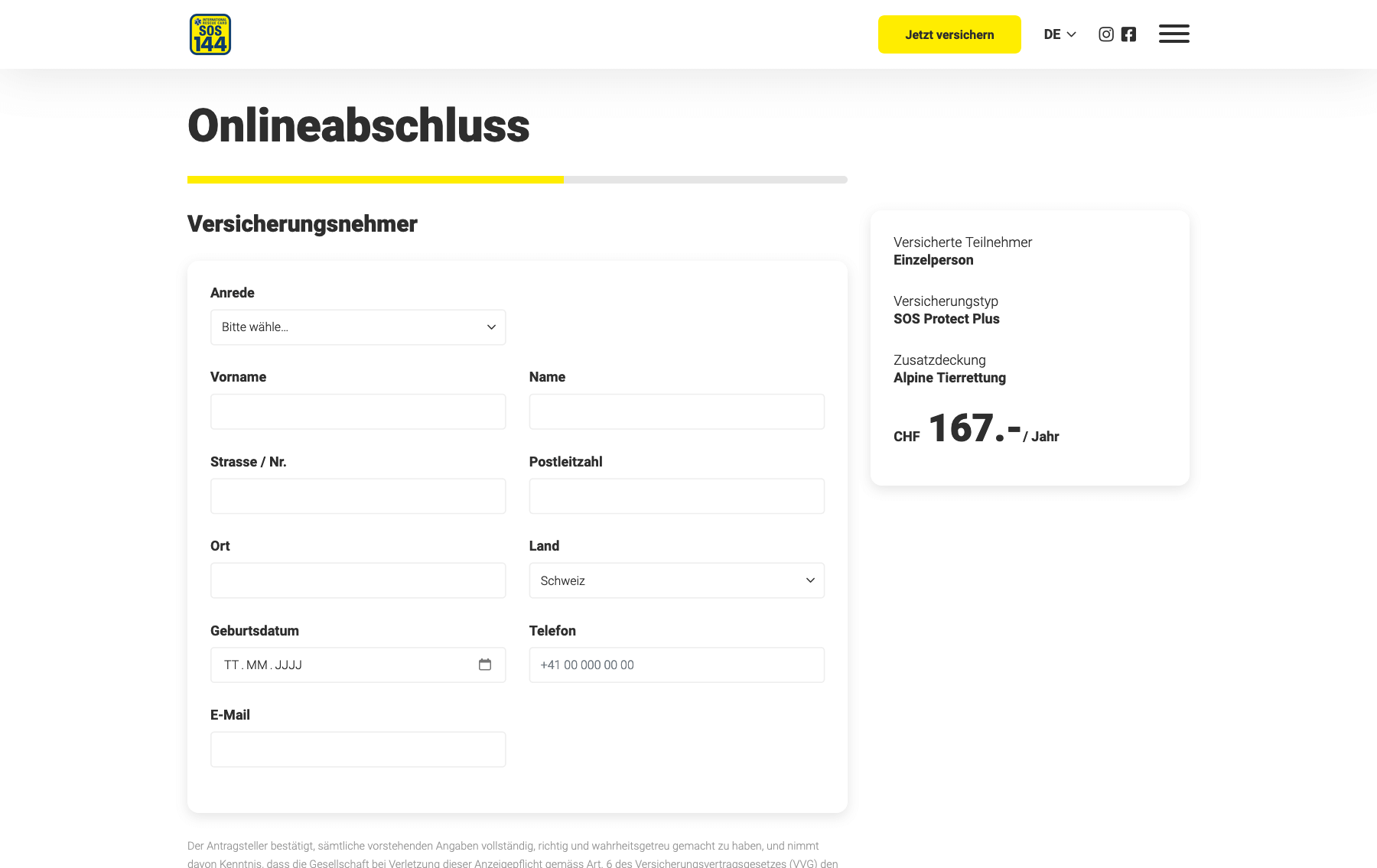Click into the E-Mail field
1377x868 pixels.
point(358,749)
